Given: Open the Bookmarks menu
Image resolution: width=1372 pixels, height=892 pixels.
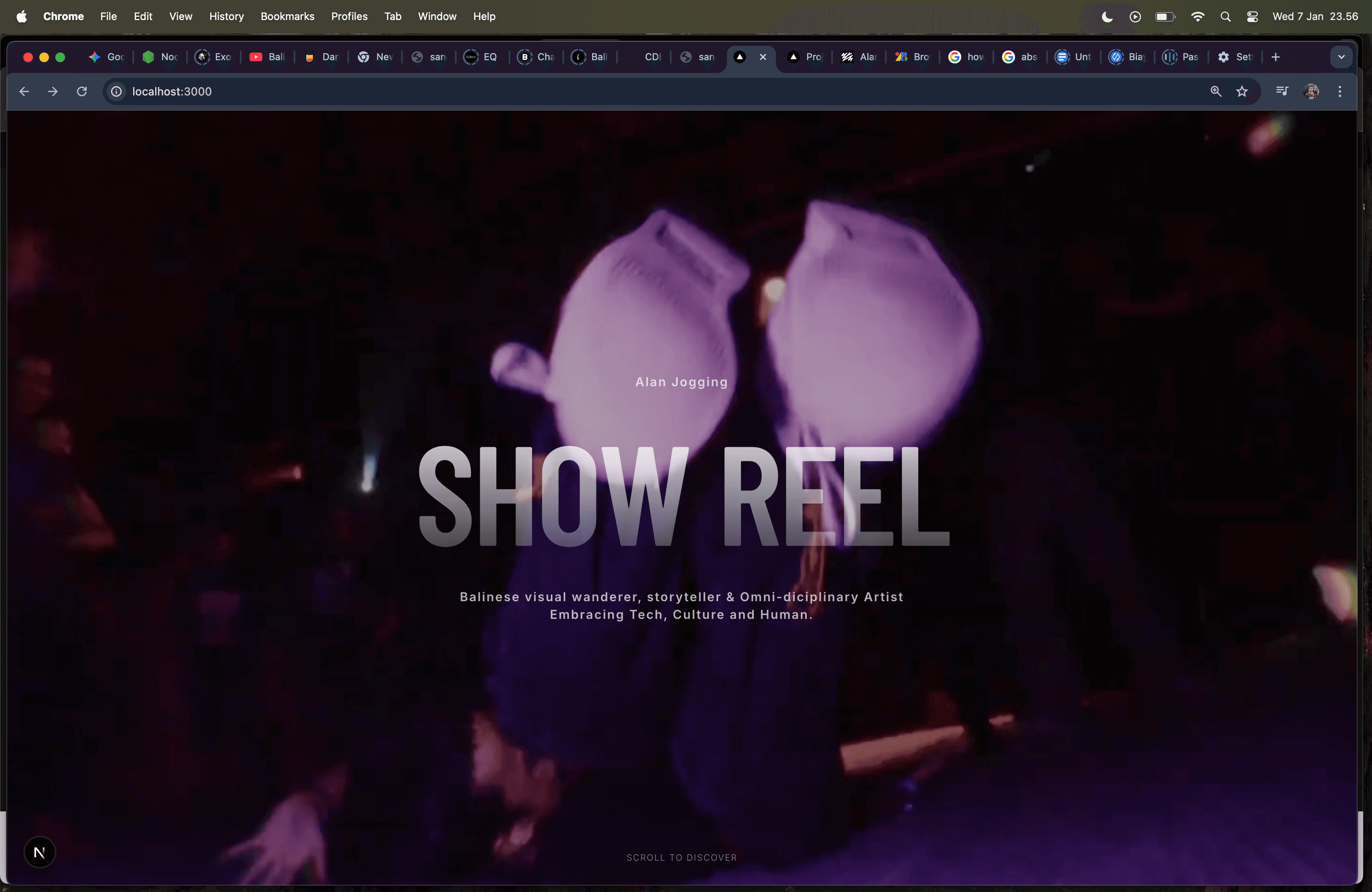Looking at the screenshot, I should [287, 17].
